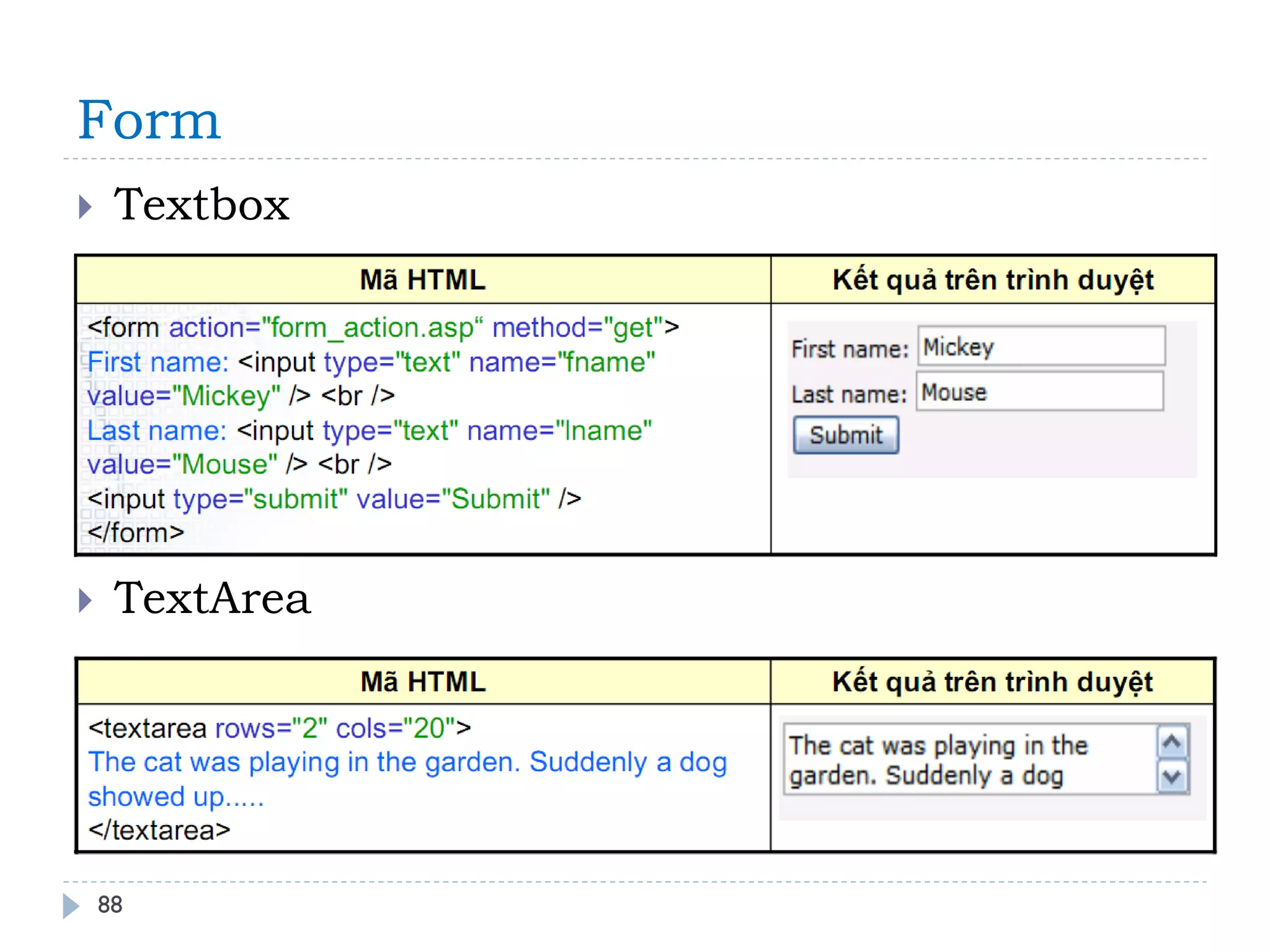Viewport: 1270px width, 952px height.
Task: Click the closing </form> tag
Action: 136,532
